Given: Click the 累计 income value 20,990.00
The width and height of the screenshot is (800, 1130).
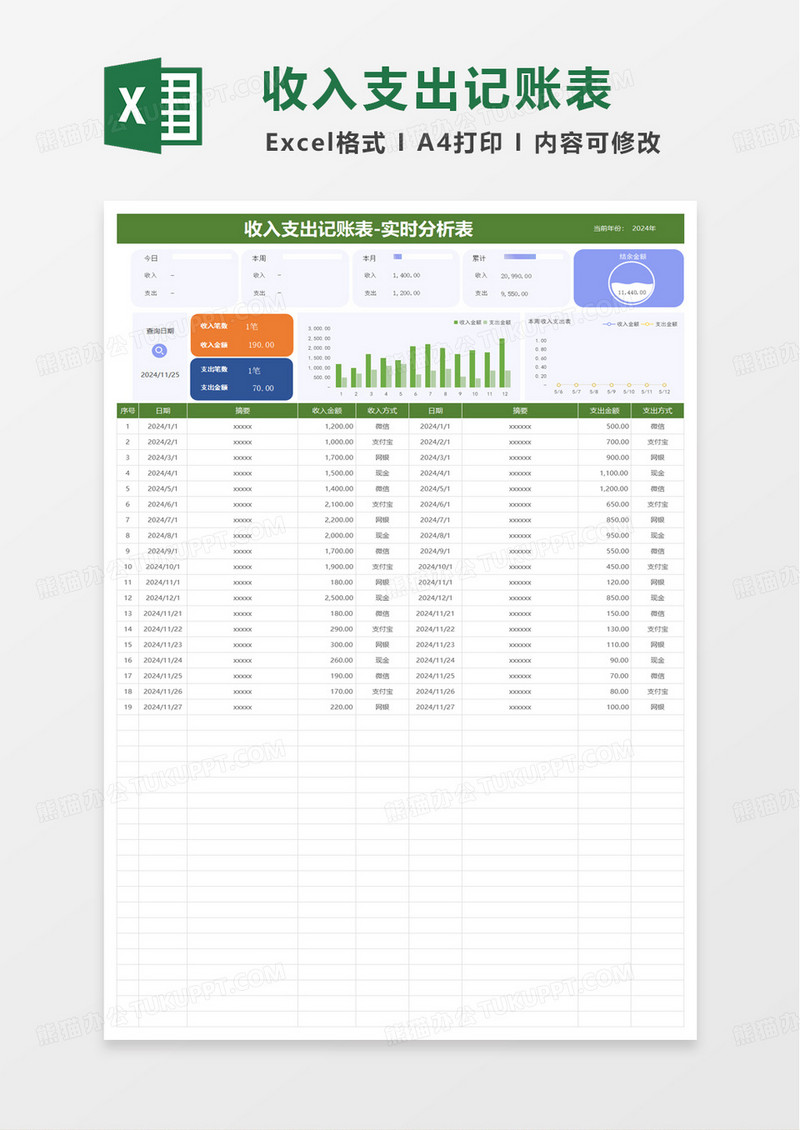Looking at the screenshot, I should coord(516,276).
